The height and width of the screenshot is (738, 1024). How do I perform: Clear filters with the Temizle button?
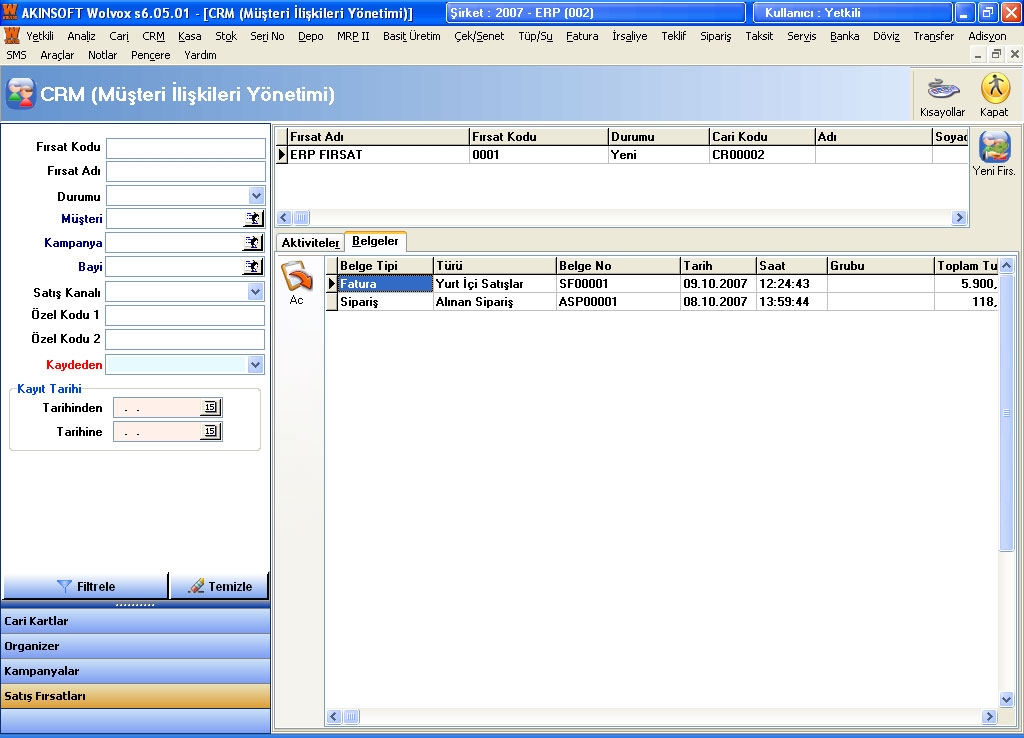pos(220,586)
